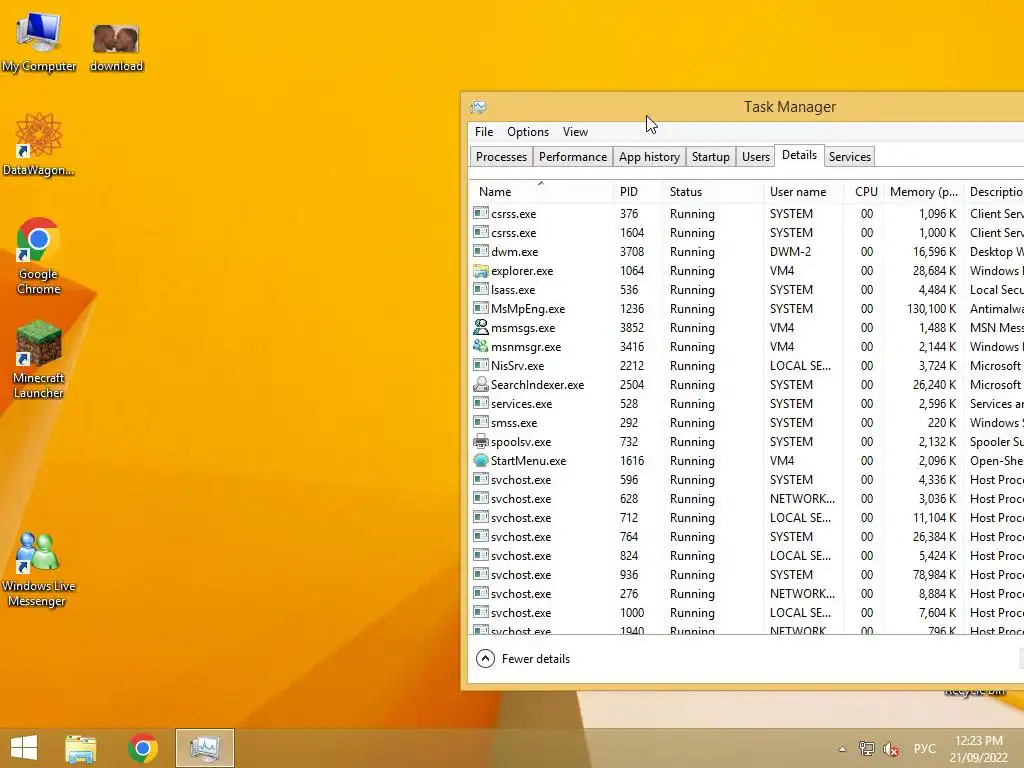Switch to the Startup tab
The image size is (1024, 768).
(x=711, y=157)
